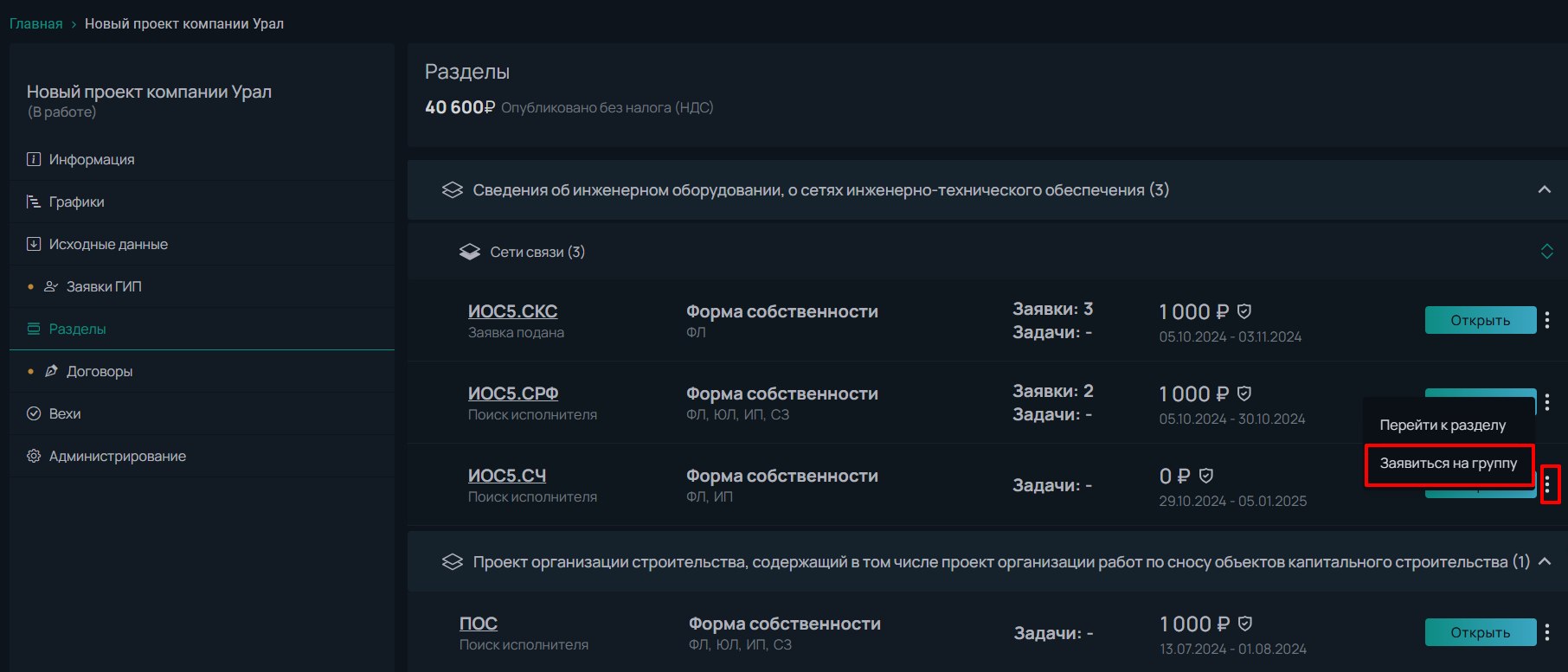Click Открыть button for ИОС5.СКС
The width and height of the screenshot is (1568, 672).
coord(1481,320)
